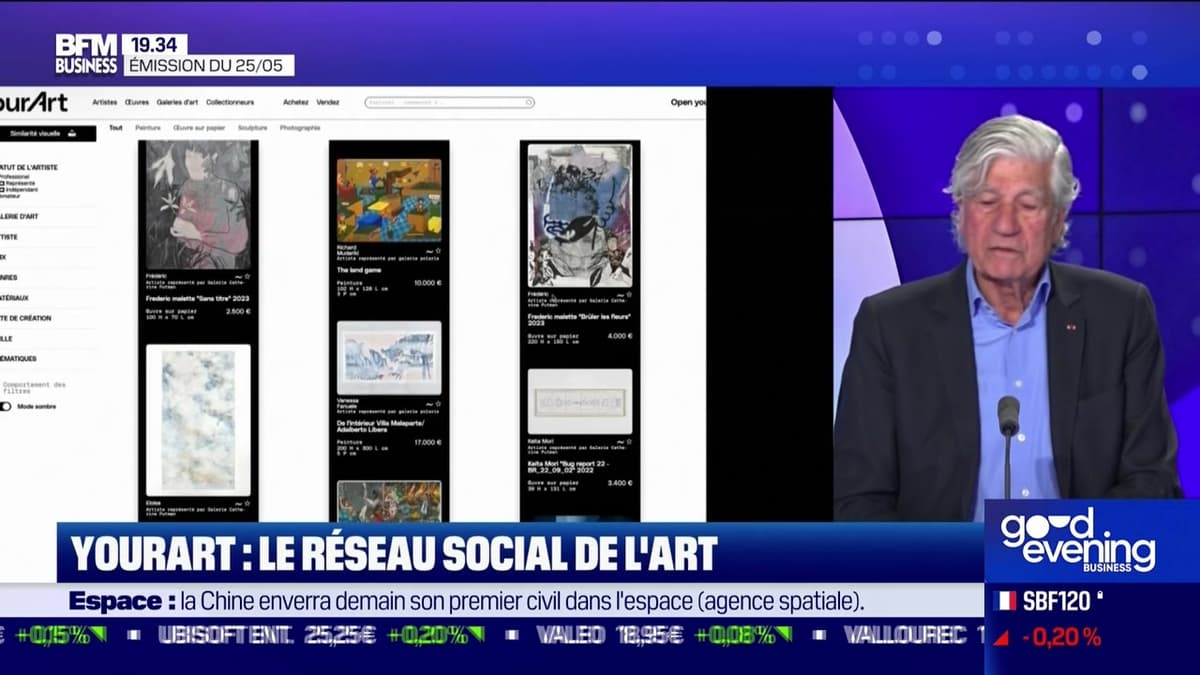
Task: Click the Vendez link
Action: (328, 102)
